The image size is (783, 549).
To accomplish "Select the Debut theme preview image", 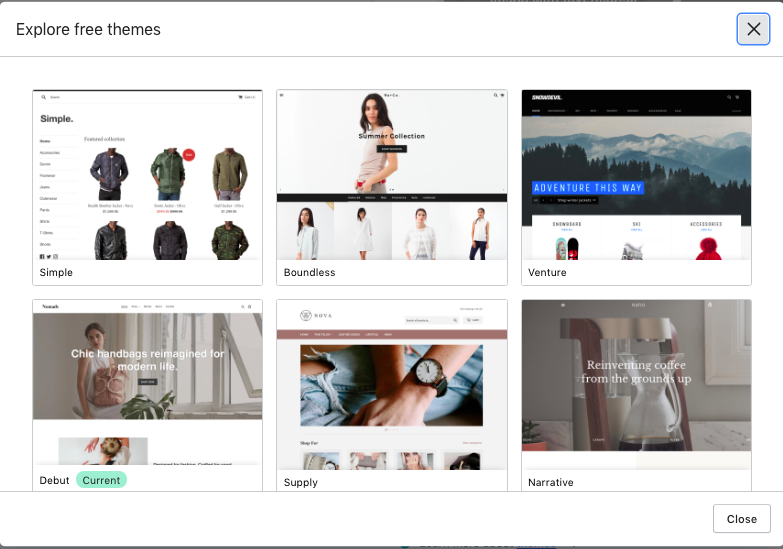I will coord(147,383).
